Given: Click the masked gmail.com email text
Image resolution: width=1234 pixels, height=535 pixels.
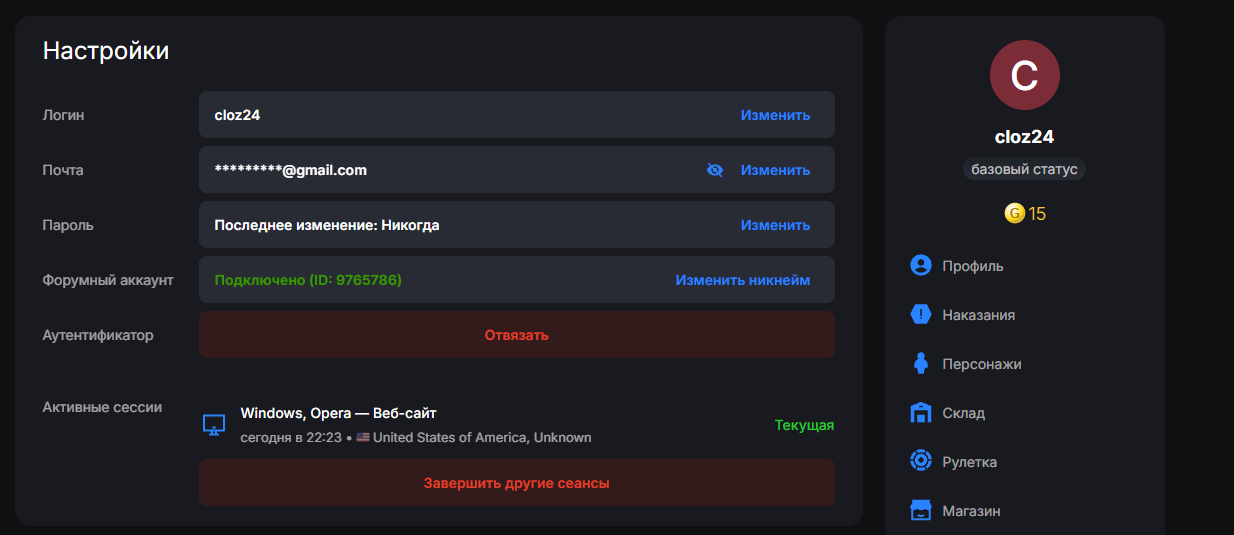Looking at the screenshot, I should (x=290, y=170).
